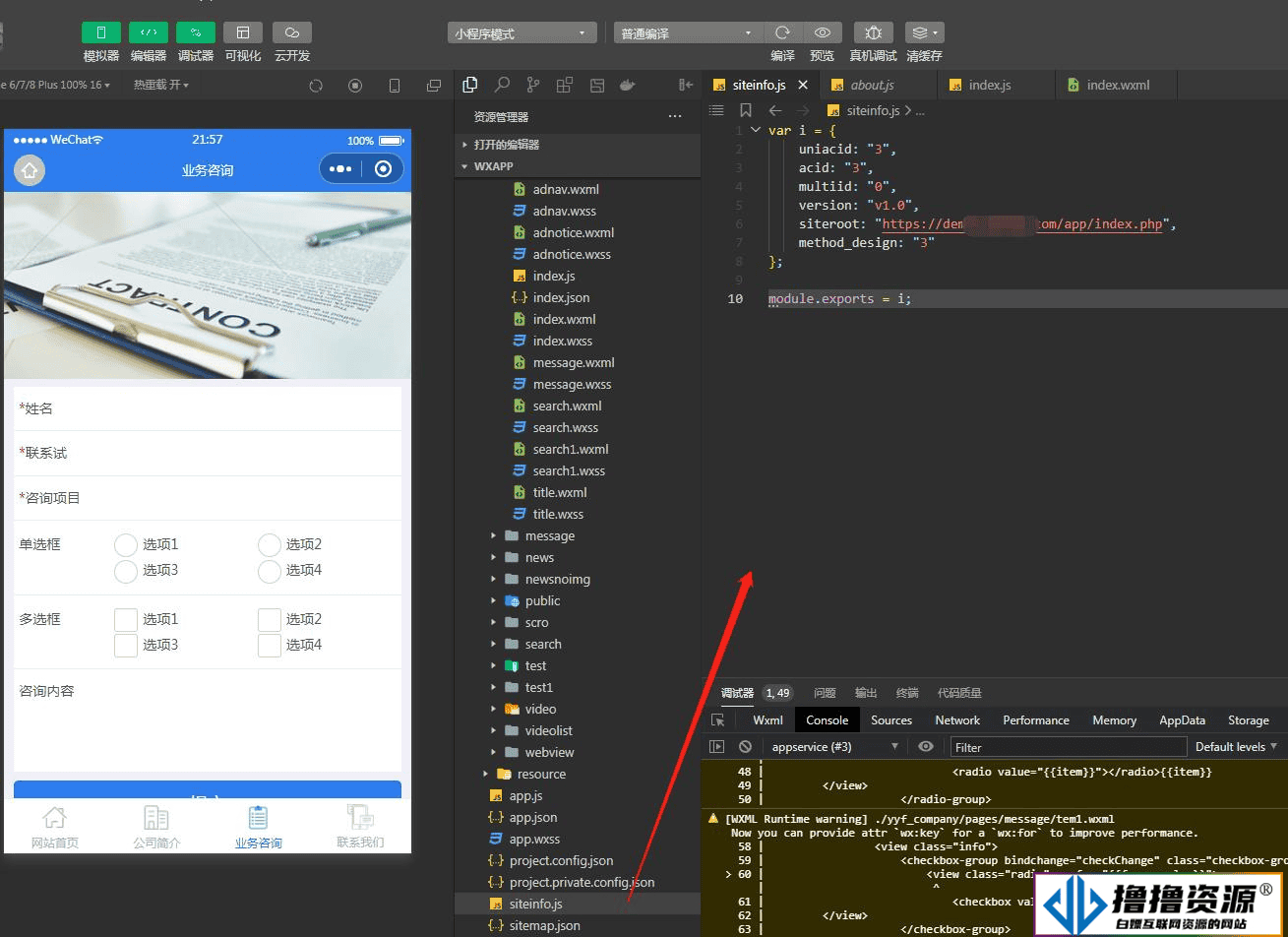Open the device model dropdown in simulator bar

(55, 86)
